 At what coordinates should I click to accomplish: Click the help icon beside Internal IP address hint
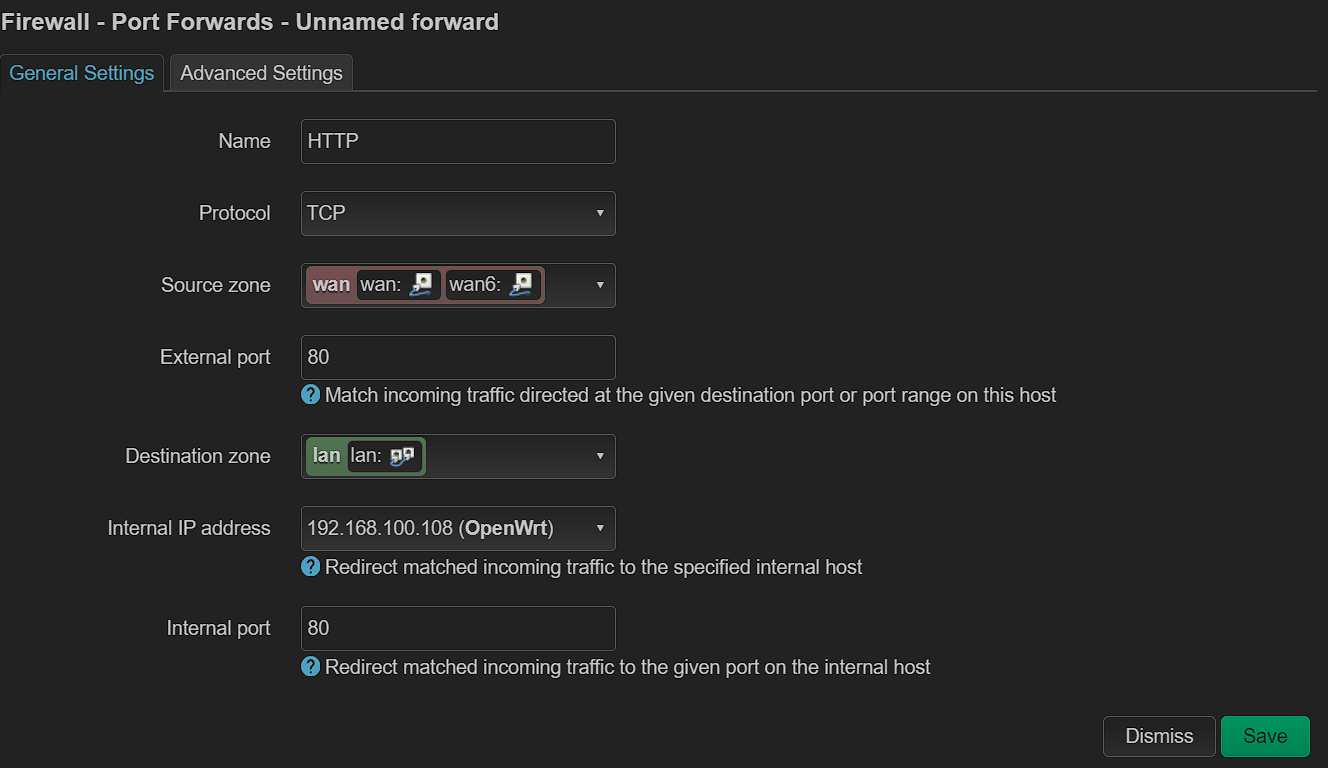[310, 567]
